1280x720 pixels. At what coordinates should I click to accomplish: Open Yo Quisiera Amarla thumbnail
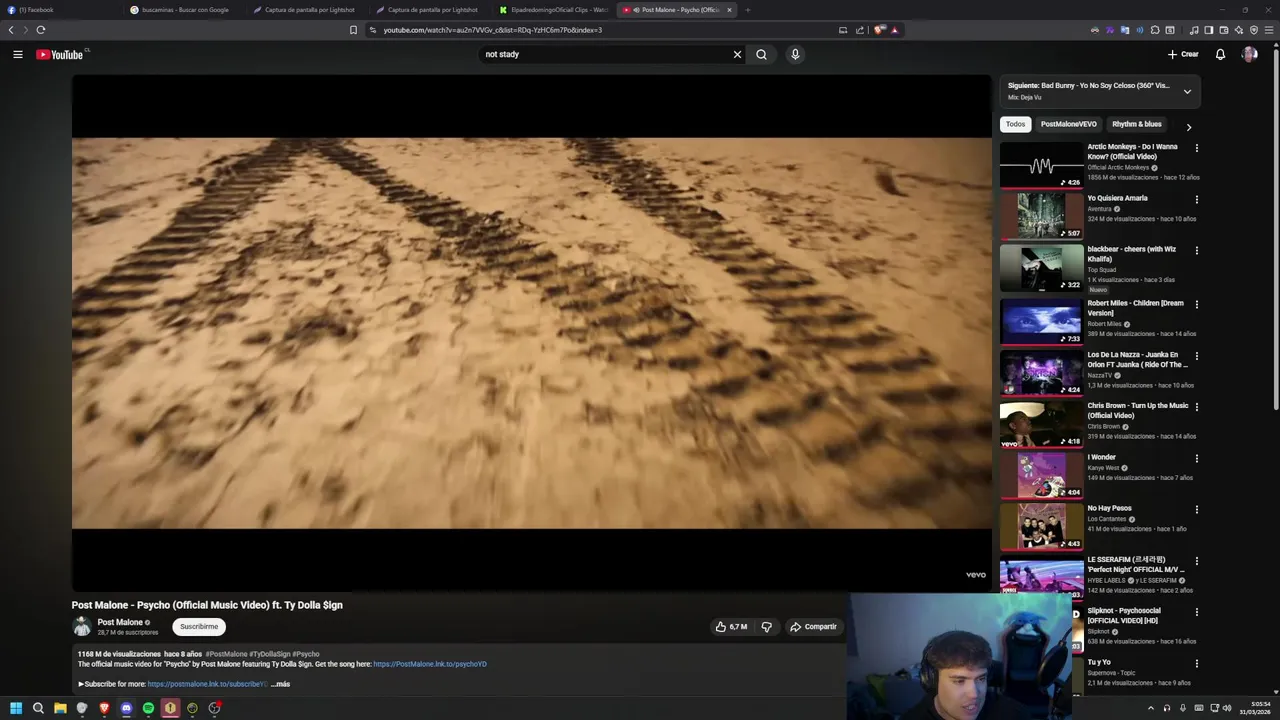tap(1041, 216)
